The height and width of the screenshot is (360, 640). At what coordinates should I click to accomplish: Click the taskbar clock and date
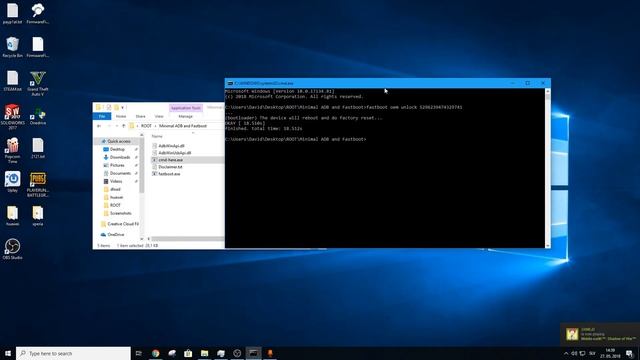(610, 353)
